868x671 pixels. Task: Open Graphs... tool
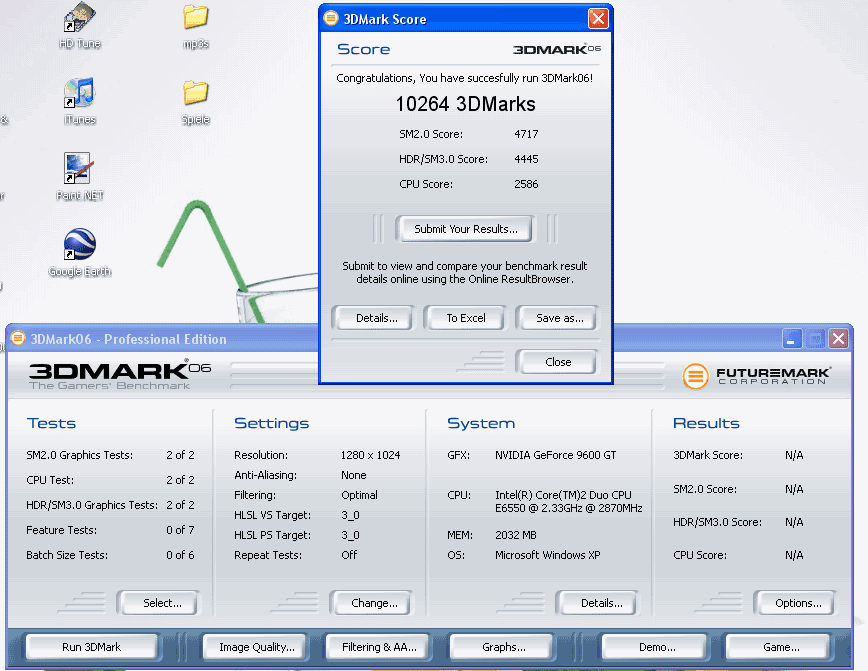point(502,647)
